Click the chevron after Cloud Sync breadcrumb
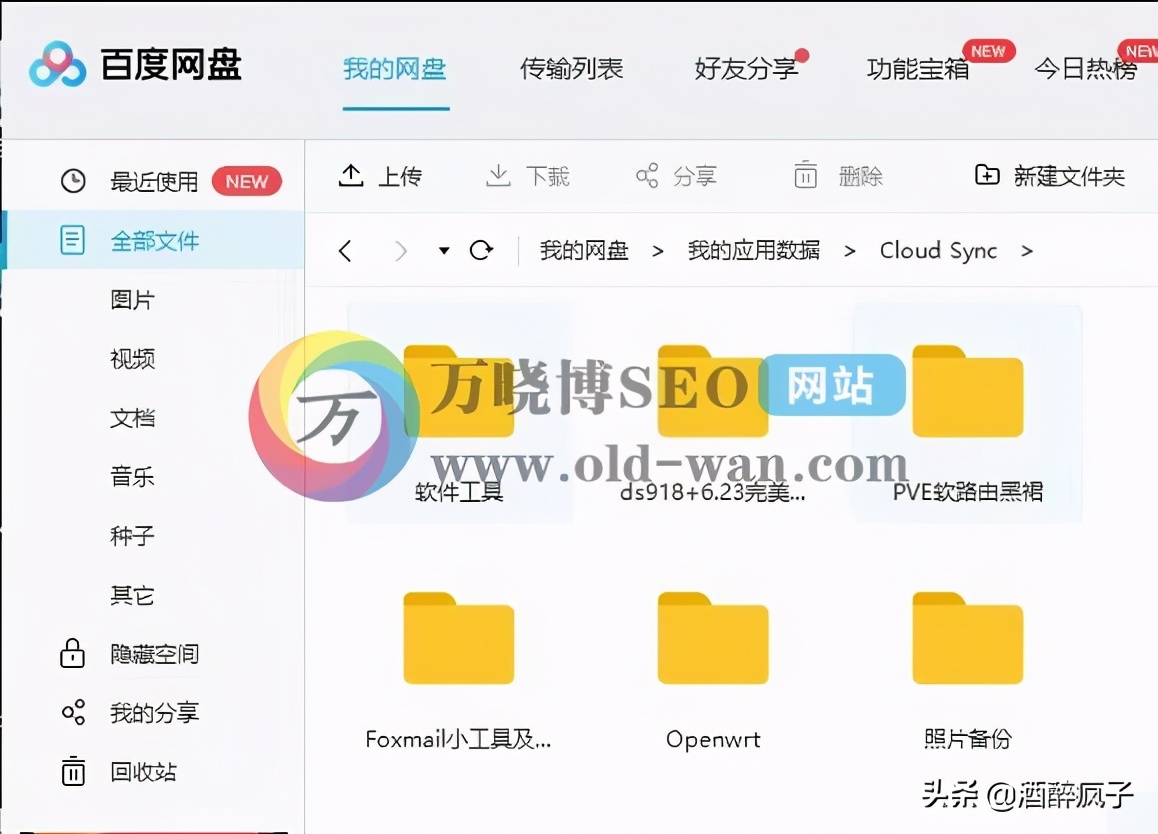The image size is (1158, 834). (x=1027, y=250)
